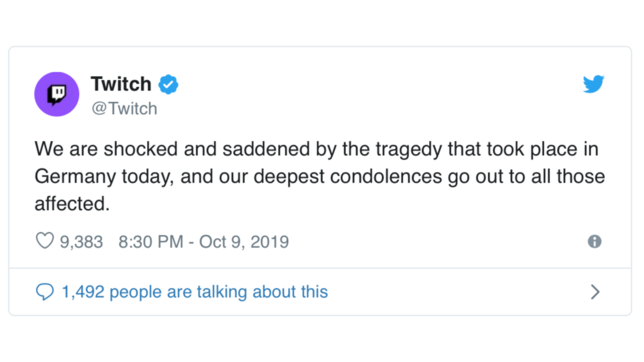The image size is (644, 362).
Task: Click the word saddened in tweet
Action: 266,149
